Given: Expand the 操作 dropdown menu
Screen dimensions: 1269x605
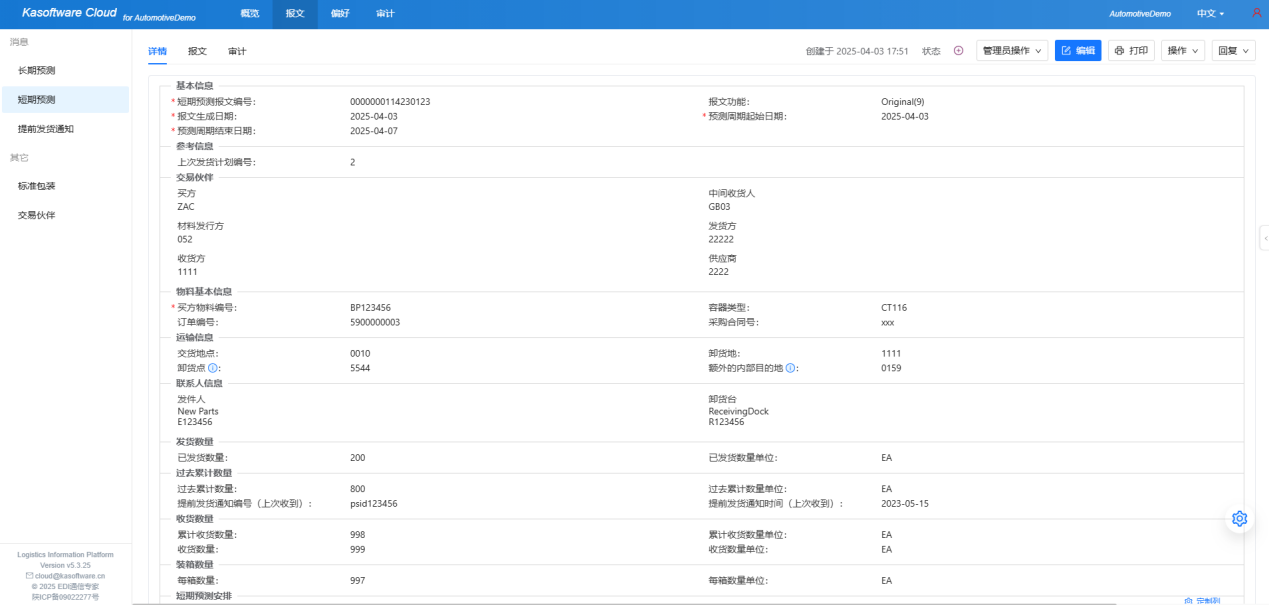Looking at the screenshot, I should coord(1182,51).
